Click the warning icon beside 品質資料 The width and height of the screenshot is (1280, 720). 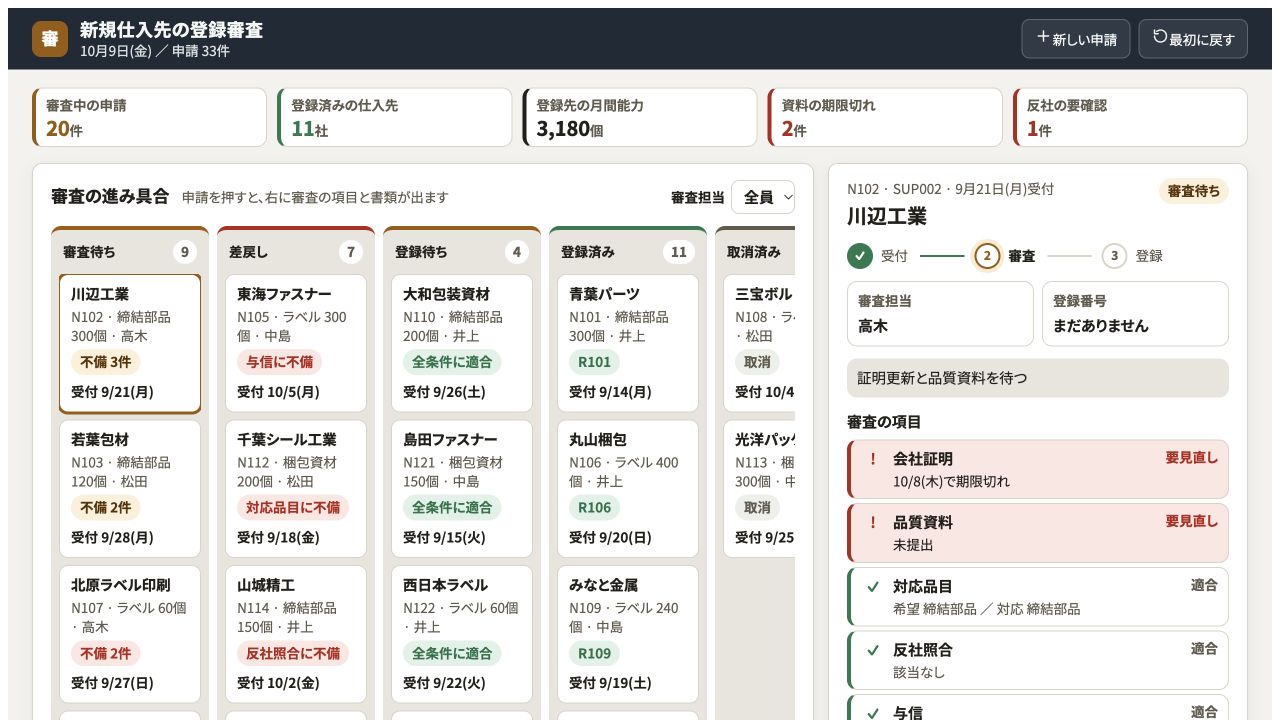point(873,522)
